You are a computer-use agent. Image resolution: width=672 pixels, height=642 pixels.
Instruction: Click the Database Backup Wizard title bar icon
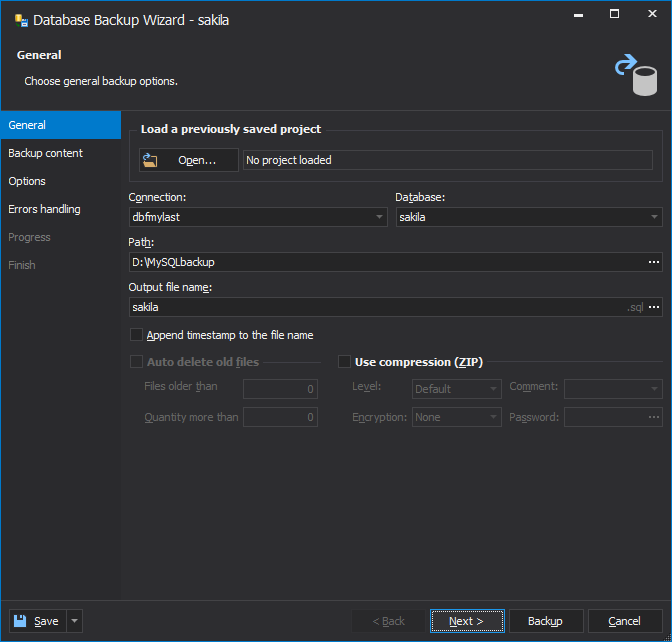(21, 21)
